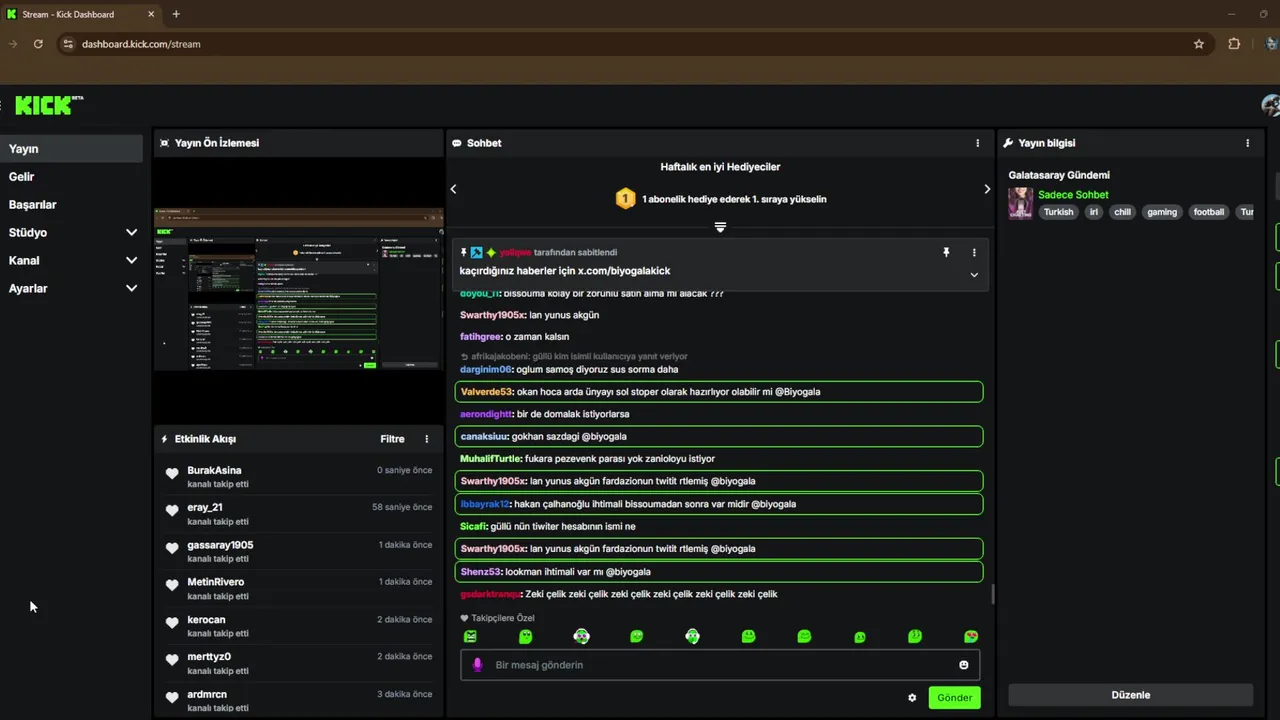Open the emoji picker smiley icon

[964, 665]
